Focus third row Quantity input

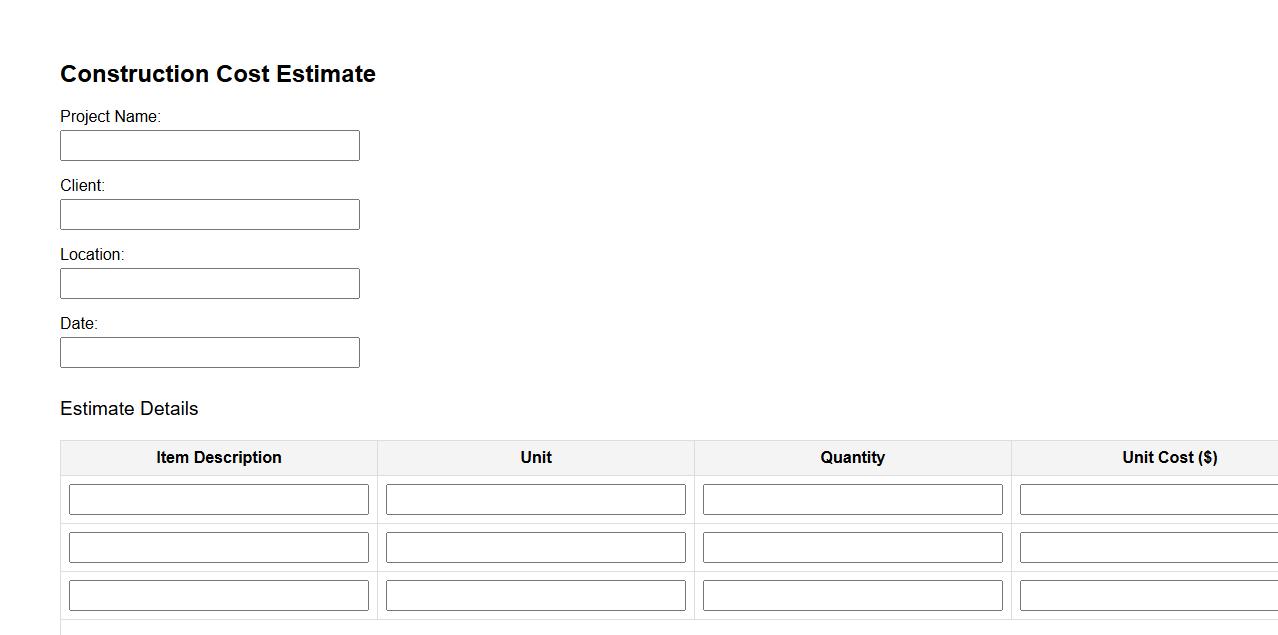click(853, 595)
